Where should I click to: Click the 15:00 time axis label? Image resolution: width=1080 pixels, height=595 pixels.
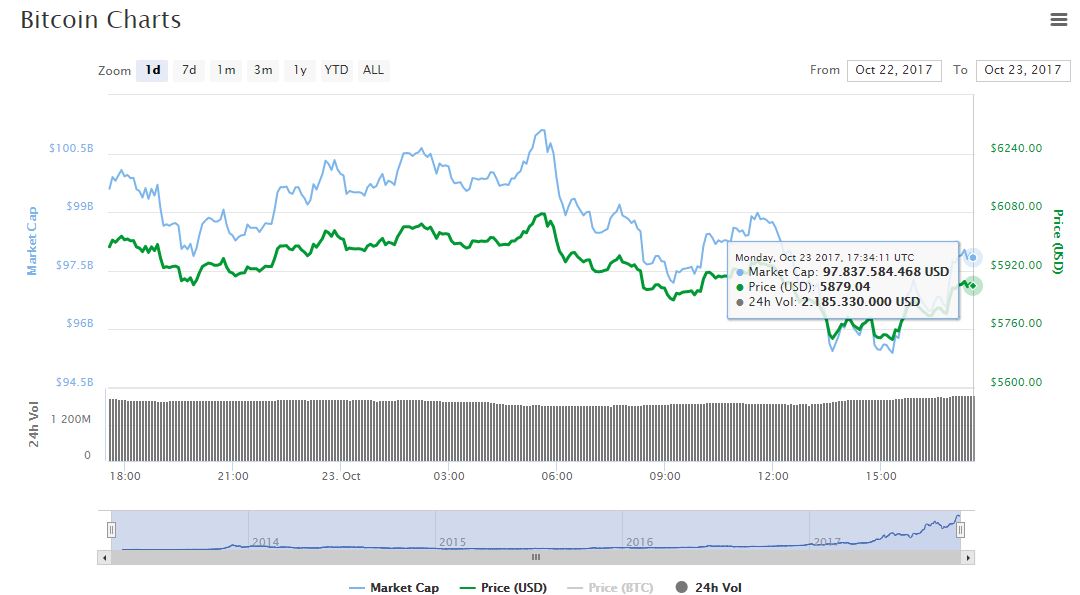881,476
